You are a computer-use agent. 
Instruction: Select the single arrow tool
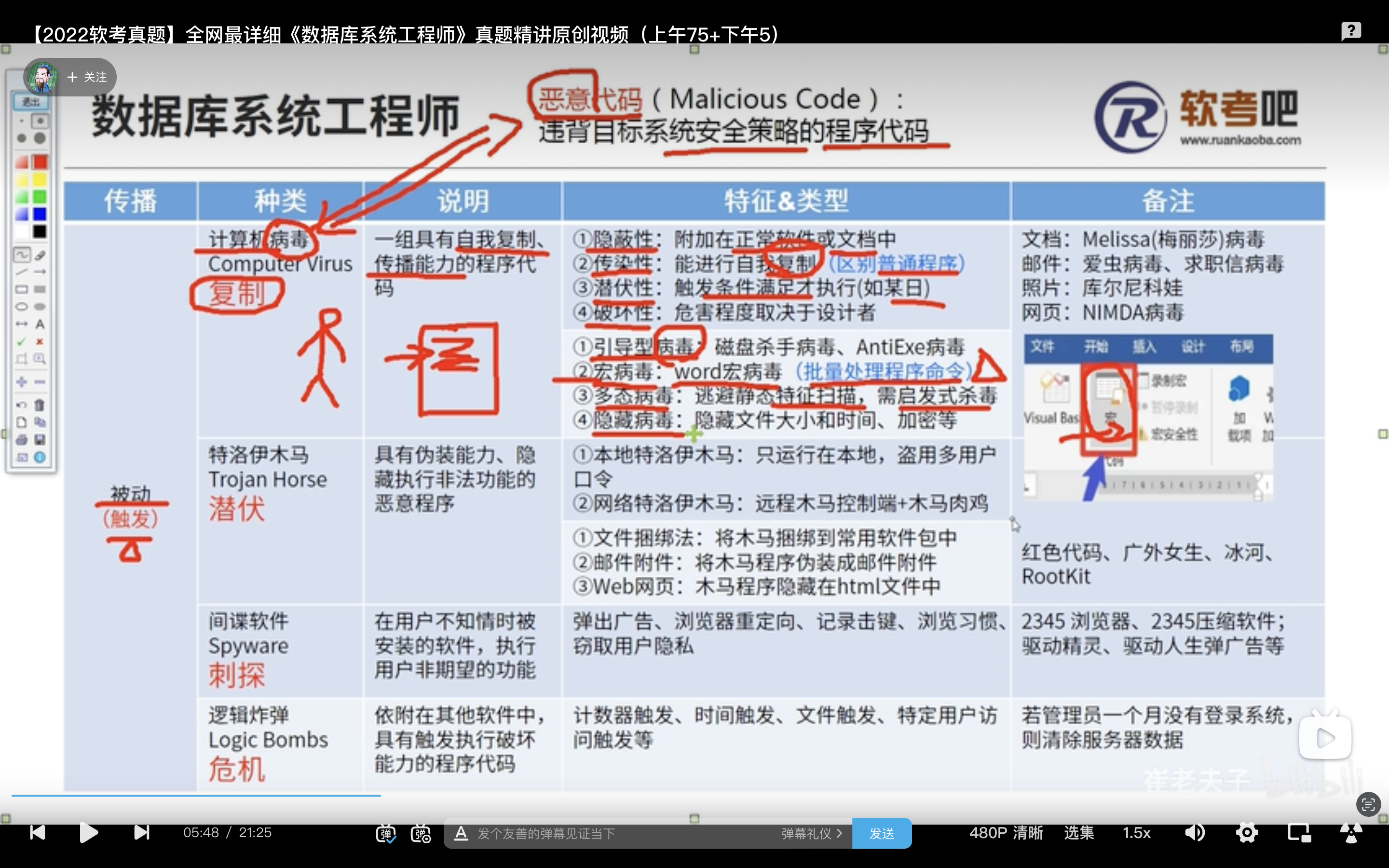pos(40,272)
